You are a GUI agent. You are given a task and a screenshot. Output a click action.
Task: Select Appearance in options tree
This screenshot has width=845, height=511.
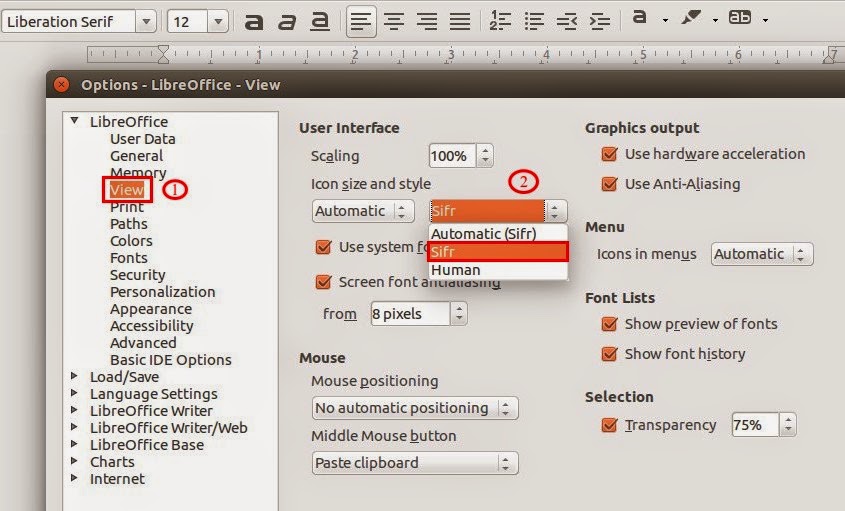coord(151,309)
